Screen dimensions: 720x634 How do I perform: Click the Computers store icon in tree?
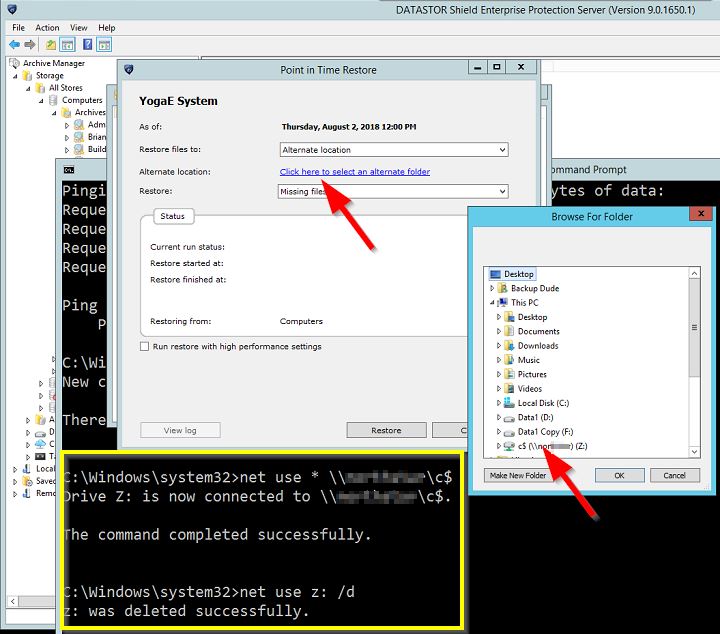[53, 100]
